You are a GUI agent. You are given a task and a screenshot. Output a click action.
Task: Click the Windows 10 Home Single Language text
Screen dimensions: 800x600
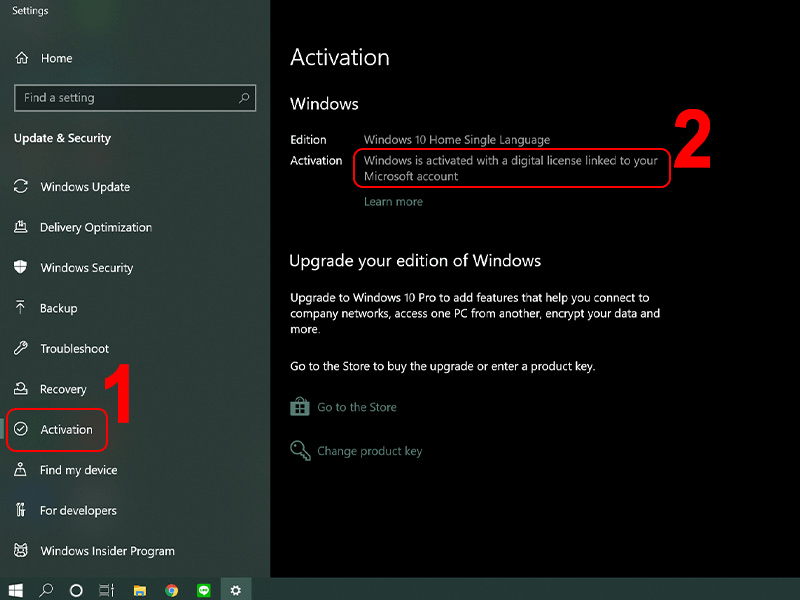pyautogui.click(x=457, y=139)
